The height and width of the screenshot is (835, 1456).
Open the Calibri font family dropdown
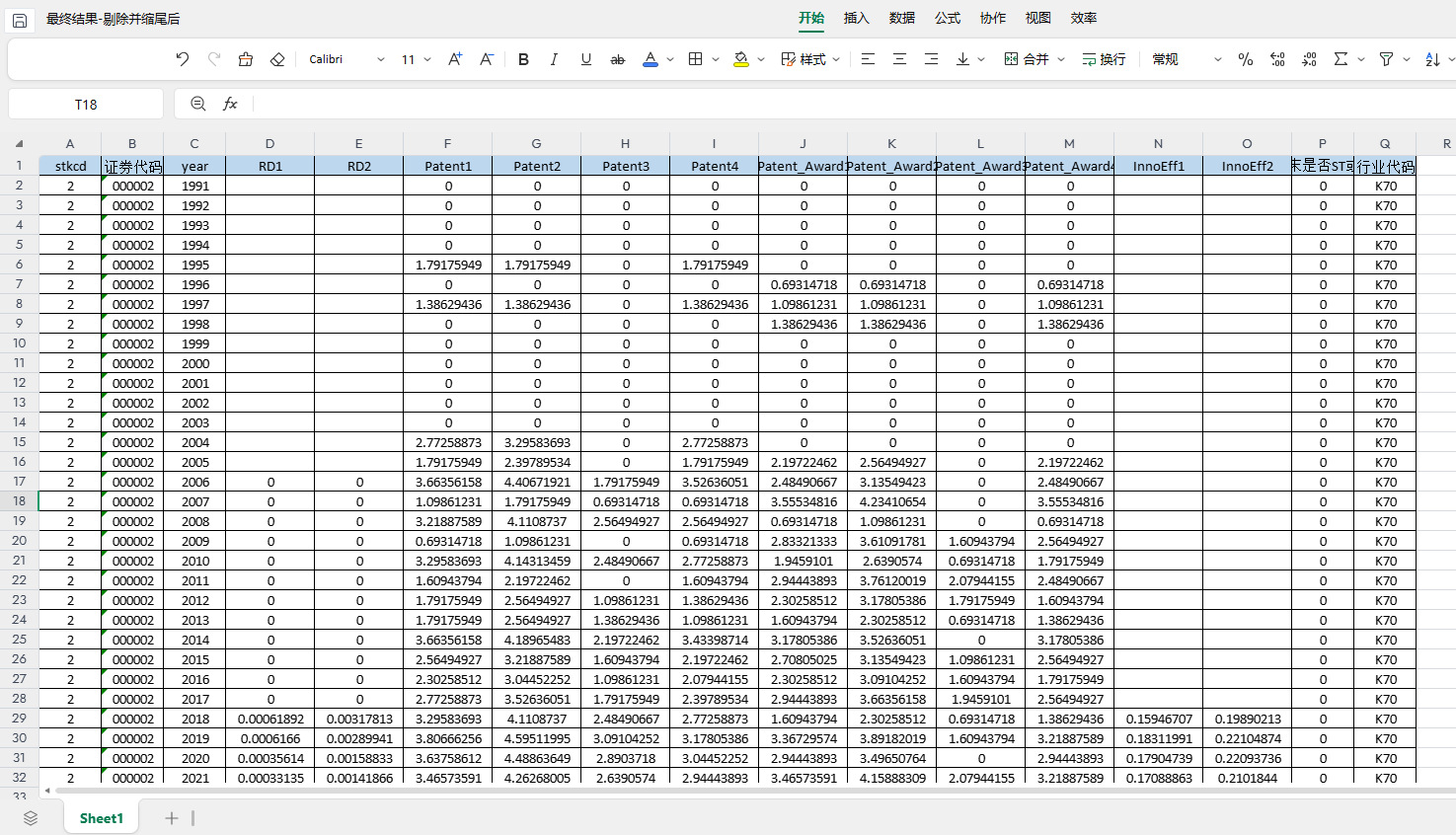coord(346,59)
